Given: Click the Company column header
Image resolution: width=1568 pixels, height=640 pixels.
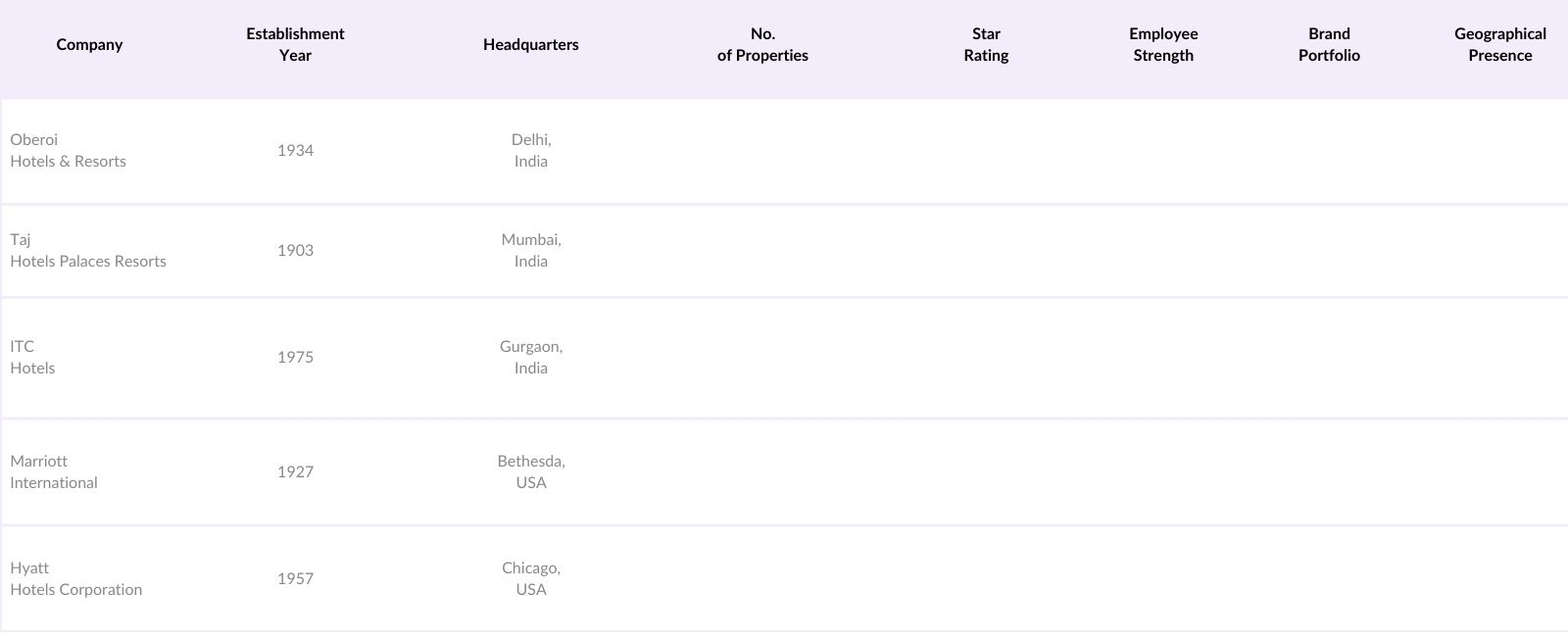Looking at the screenshot, I should [89, 45].
